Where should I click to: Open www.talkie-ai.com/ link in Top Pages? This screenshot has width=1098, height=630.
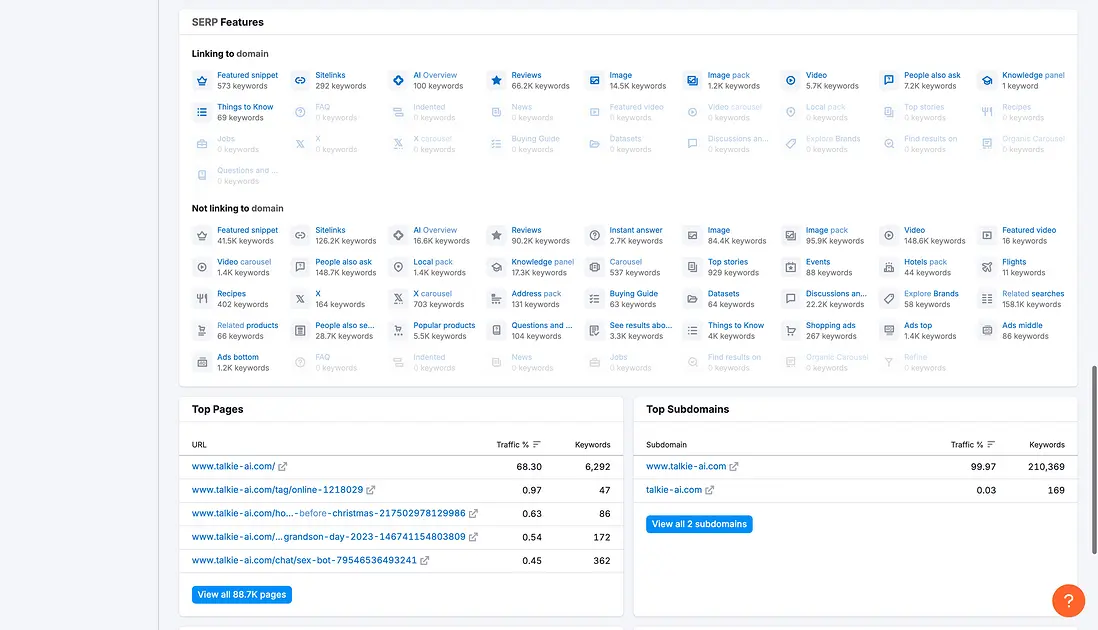click(x=233, y=466)
